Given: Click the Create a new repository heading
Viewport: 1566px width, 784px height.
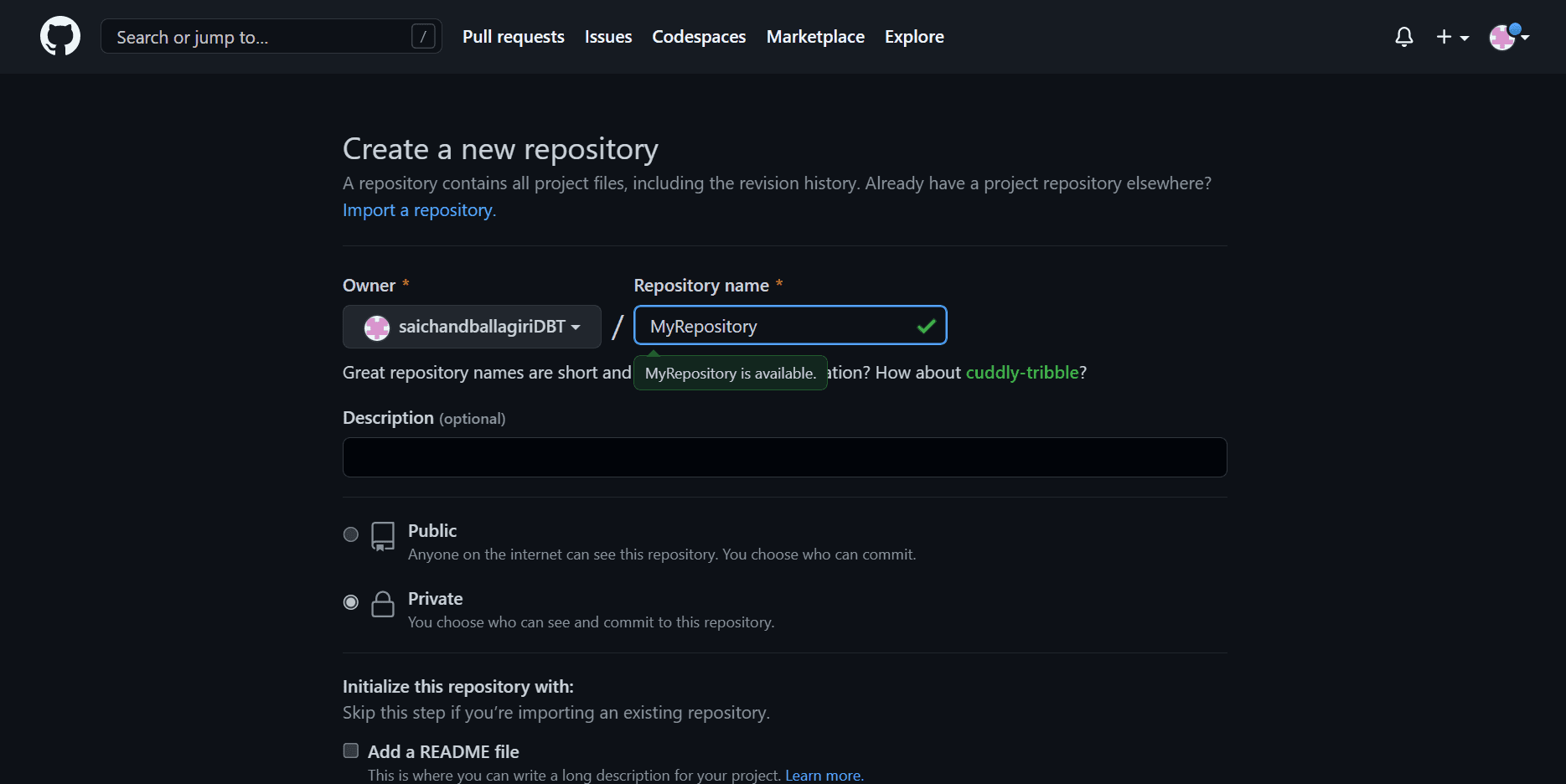Looking at the screenshot, I should 500,149.
